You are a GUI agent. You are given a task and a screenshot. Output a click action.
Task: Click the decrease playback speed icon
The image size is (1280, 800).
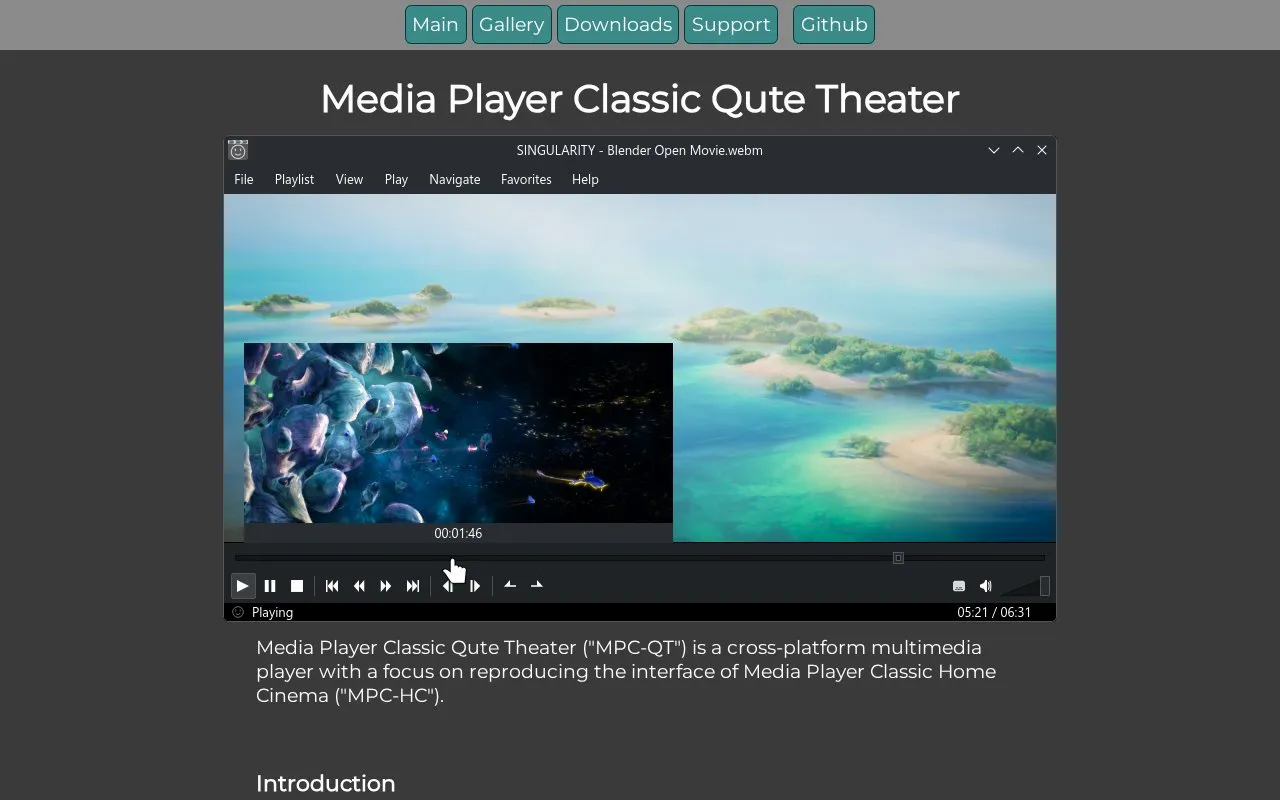pos(510,585)
